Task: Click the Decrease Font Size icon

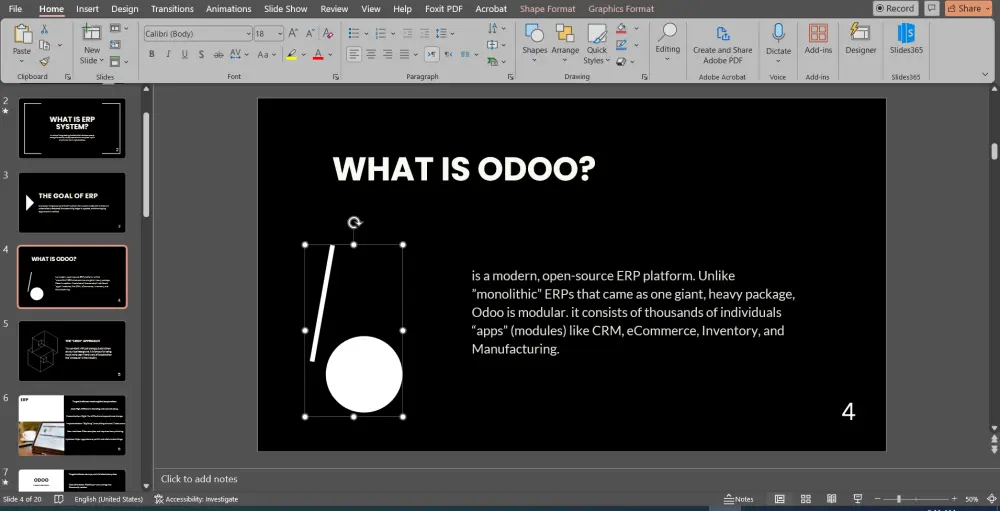Action: pos(310,33)
